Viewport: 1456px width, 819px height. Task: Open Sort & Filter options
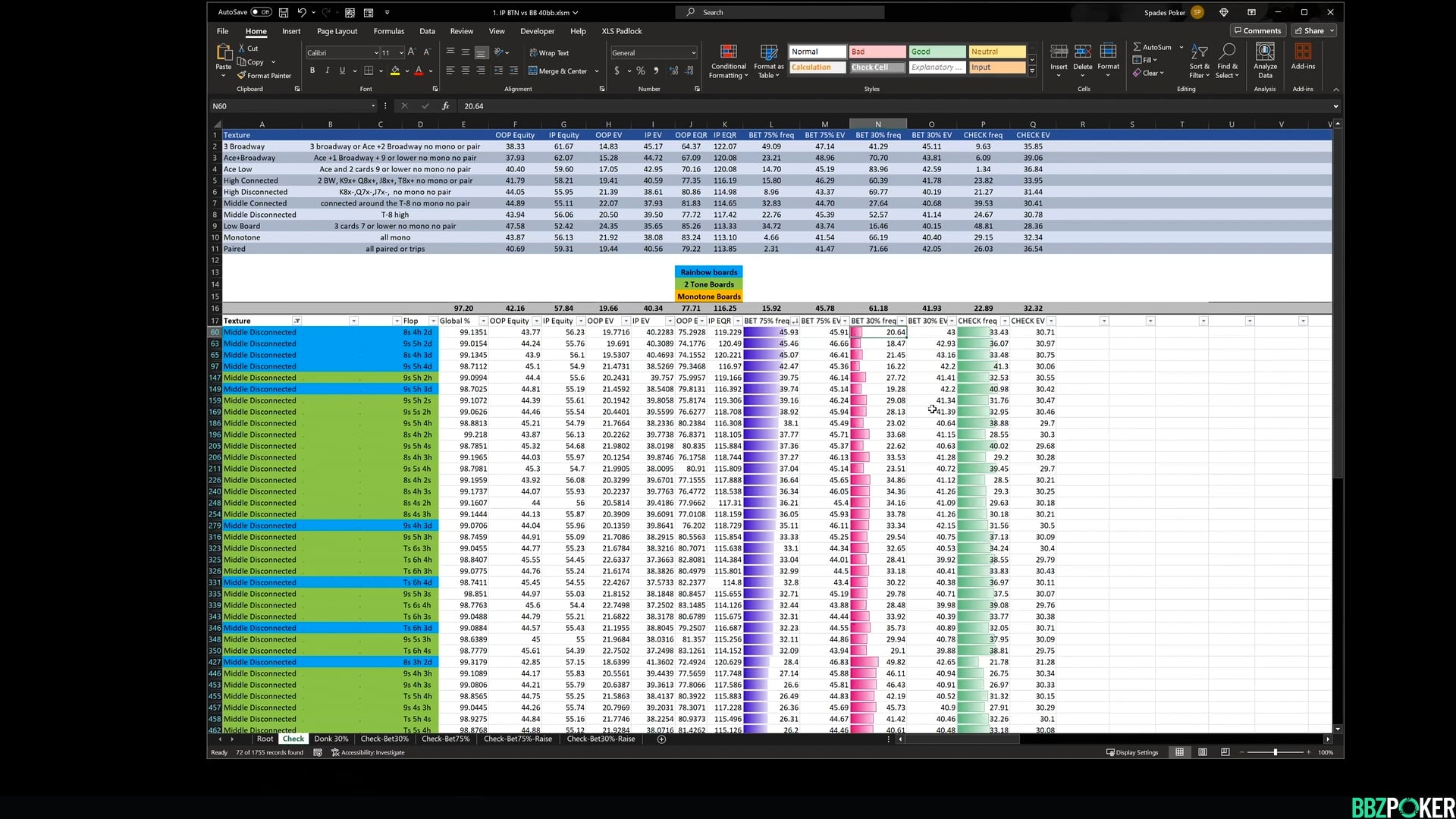click(x=1199, y=62)
